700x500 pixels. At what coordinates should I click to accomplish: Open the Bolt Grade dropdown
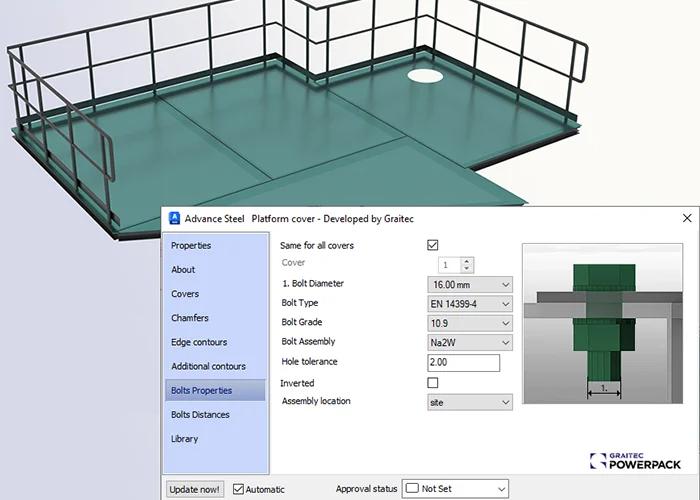point(470,323)
